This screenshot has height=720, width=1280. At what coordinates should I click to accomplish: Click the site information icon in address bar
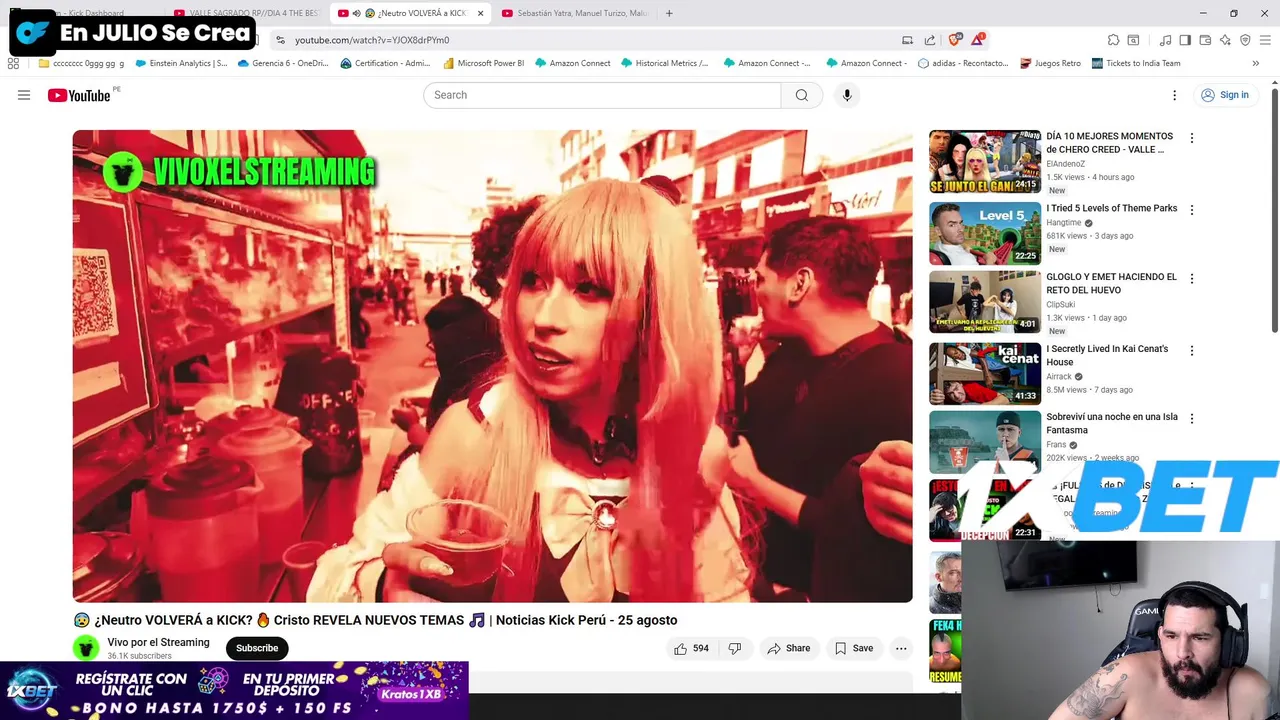point(281,40)
